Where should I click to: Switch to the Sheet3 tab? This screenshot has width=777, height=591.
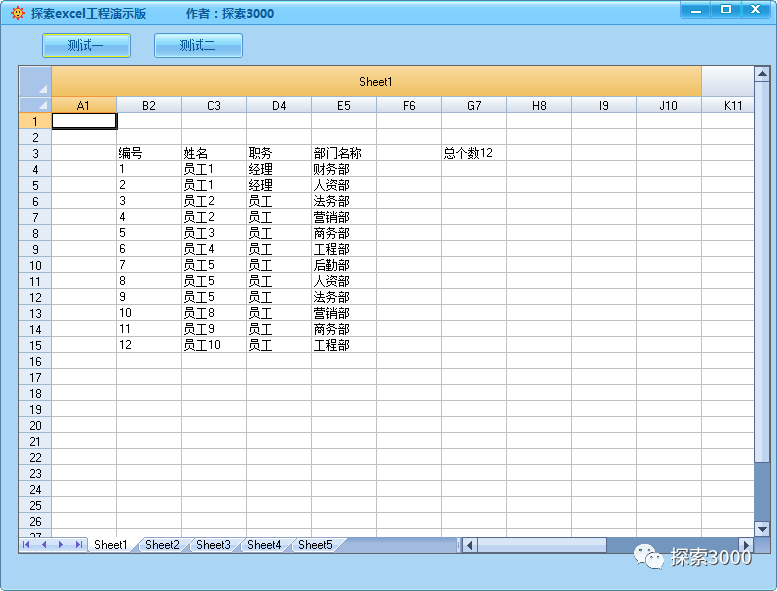point(213,545)
